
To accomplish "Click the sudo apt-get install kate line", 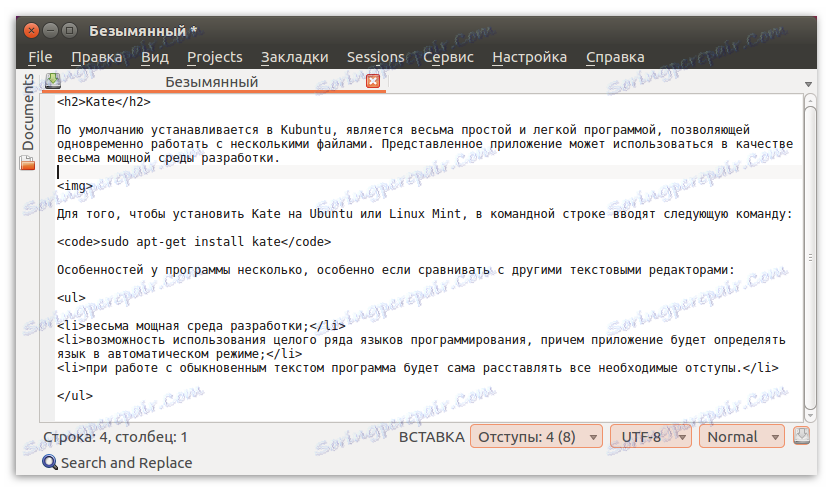I will coord(194,242).
